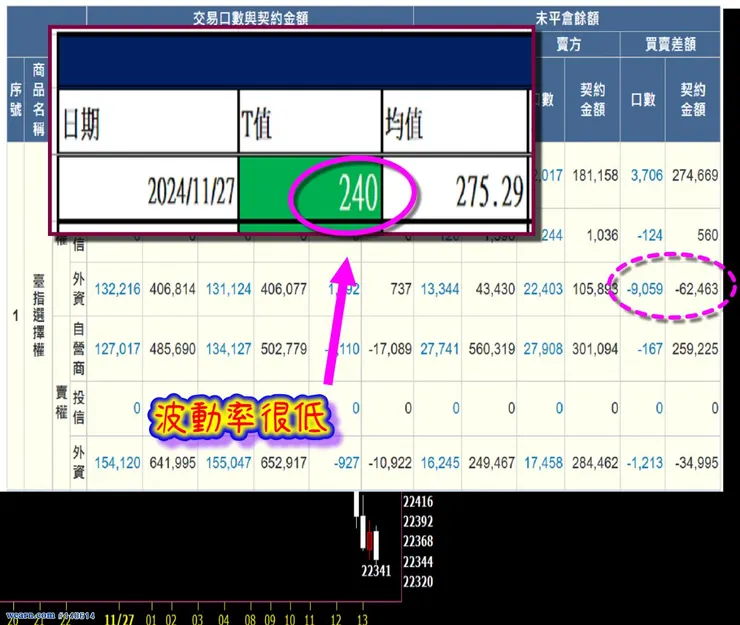This screenshot has width=740, height=625.
Task: Click the 22416 price axis label
Action: 418,501
